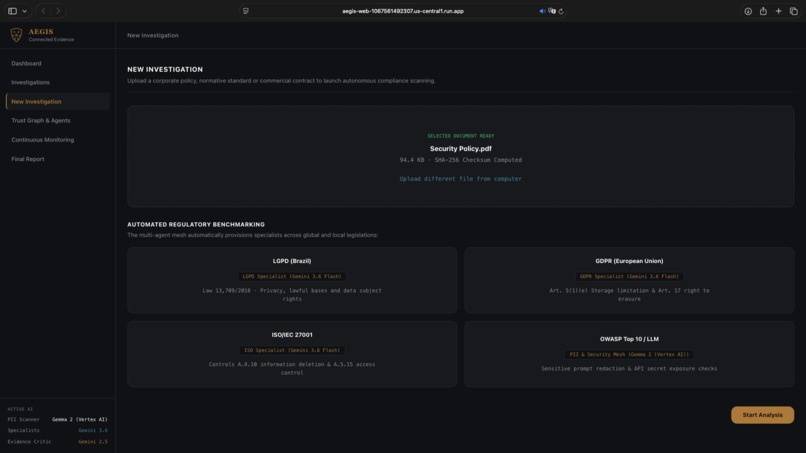Click the SELECTED DOCUMENT READY status text
Viewport: 806px width, 453px height.
click(x=461, y=136)
